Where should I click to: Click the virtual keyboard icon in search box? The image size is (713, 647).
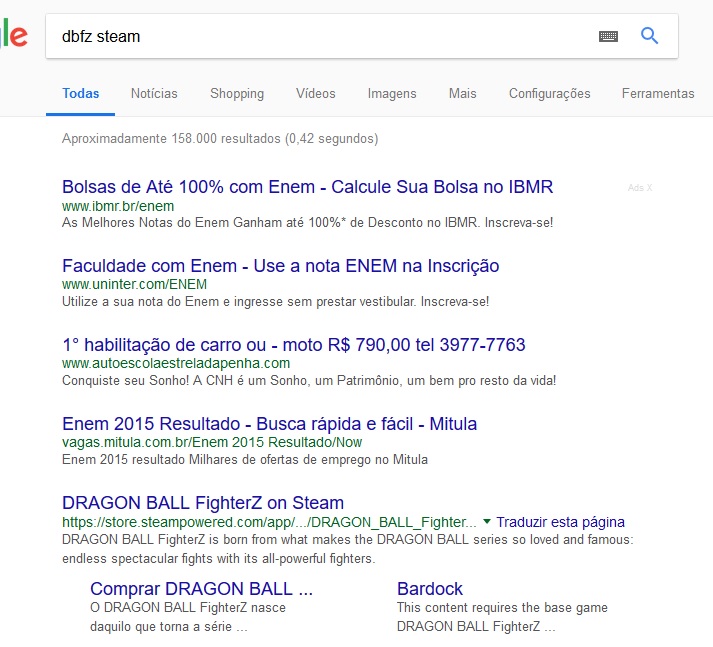point(608,36)
